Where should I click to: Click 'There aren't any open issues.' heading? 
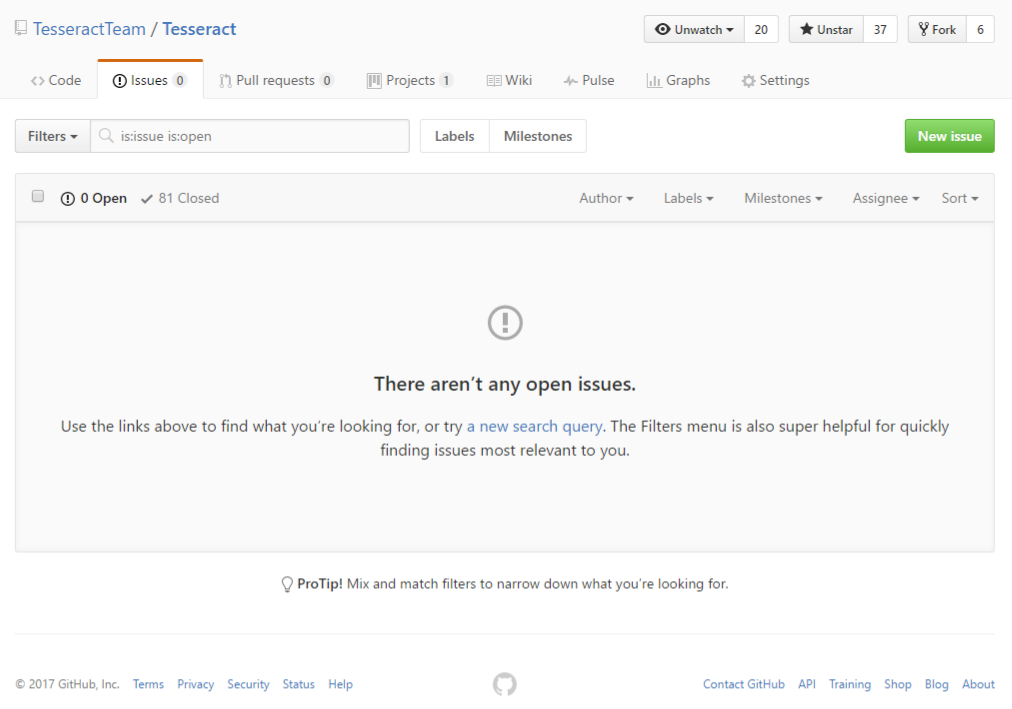(505, 384)
